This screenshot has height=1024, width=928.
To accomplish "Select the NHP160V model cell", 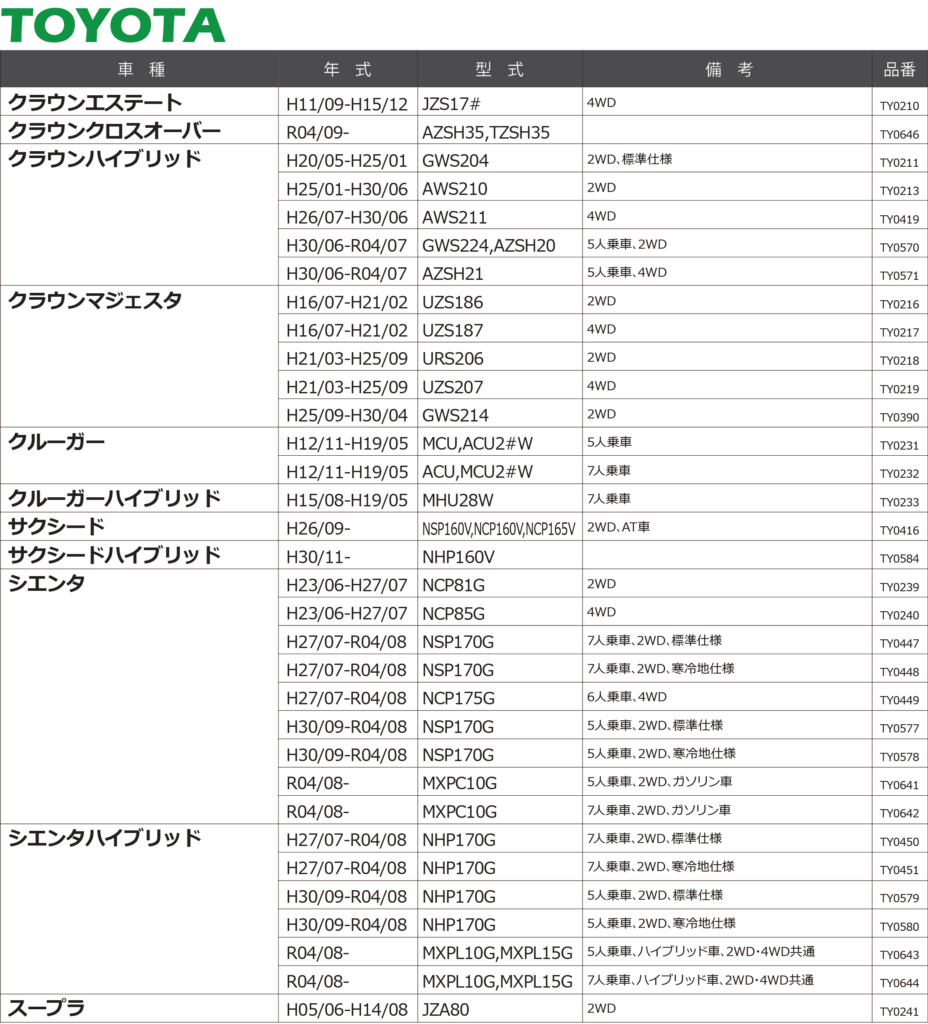I will (x=458, y=557).
